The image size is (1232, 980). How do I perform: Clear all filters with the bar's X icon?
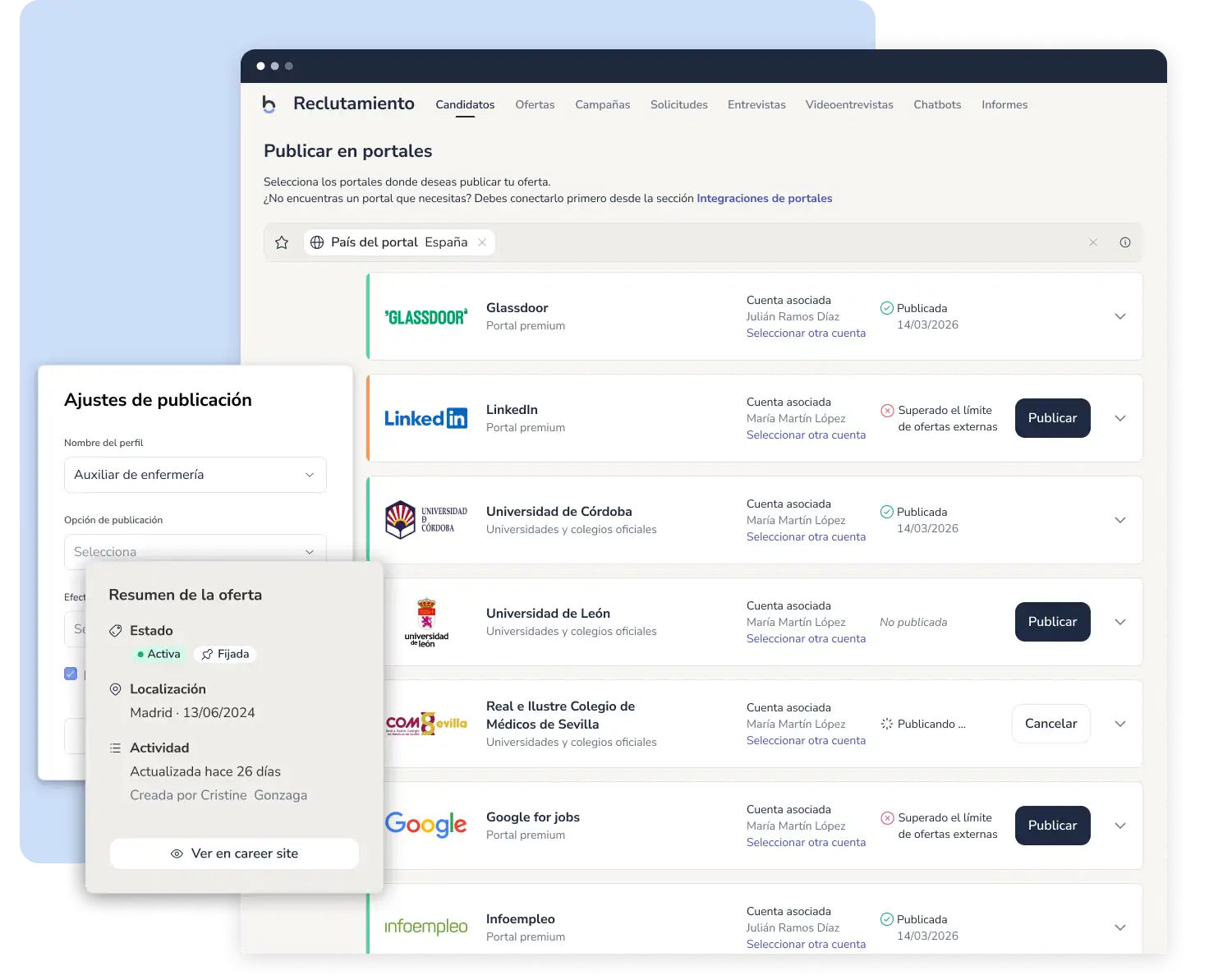(1093, 242)
